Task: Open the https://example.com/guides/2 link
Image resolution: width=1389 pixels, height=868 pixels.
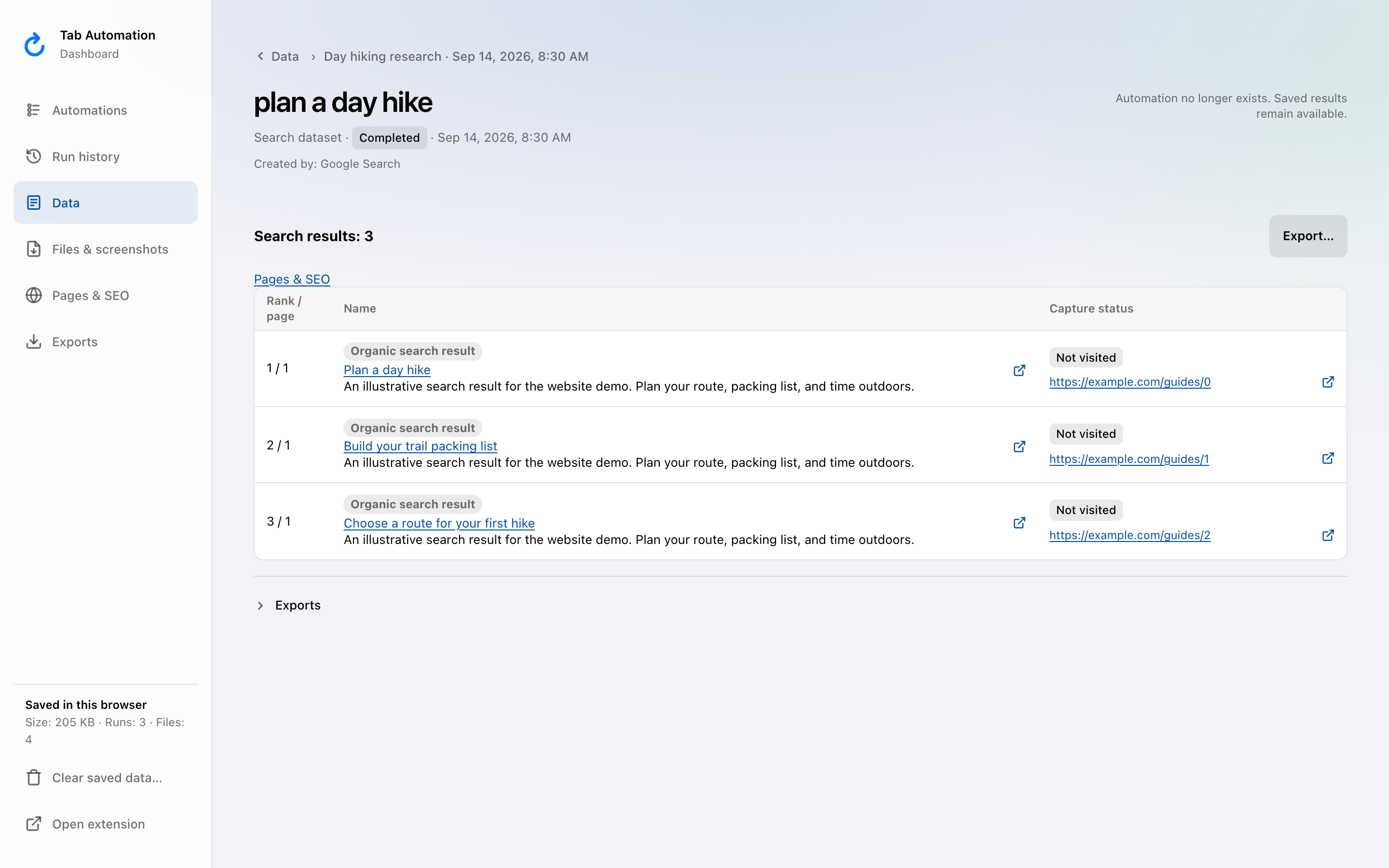Action: [1130, 535]
